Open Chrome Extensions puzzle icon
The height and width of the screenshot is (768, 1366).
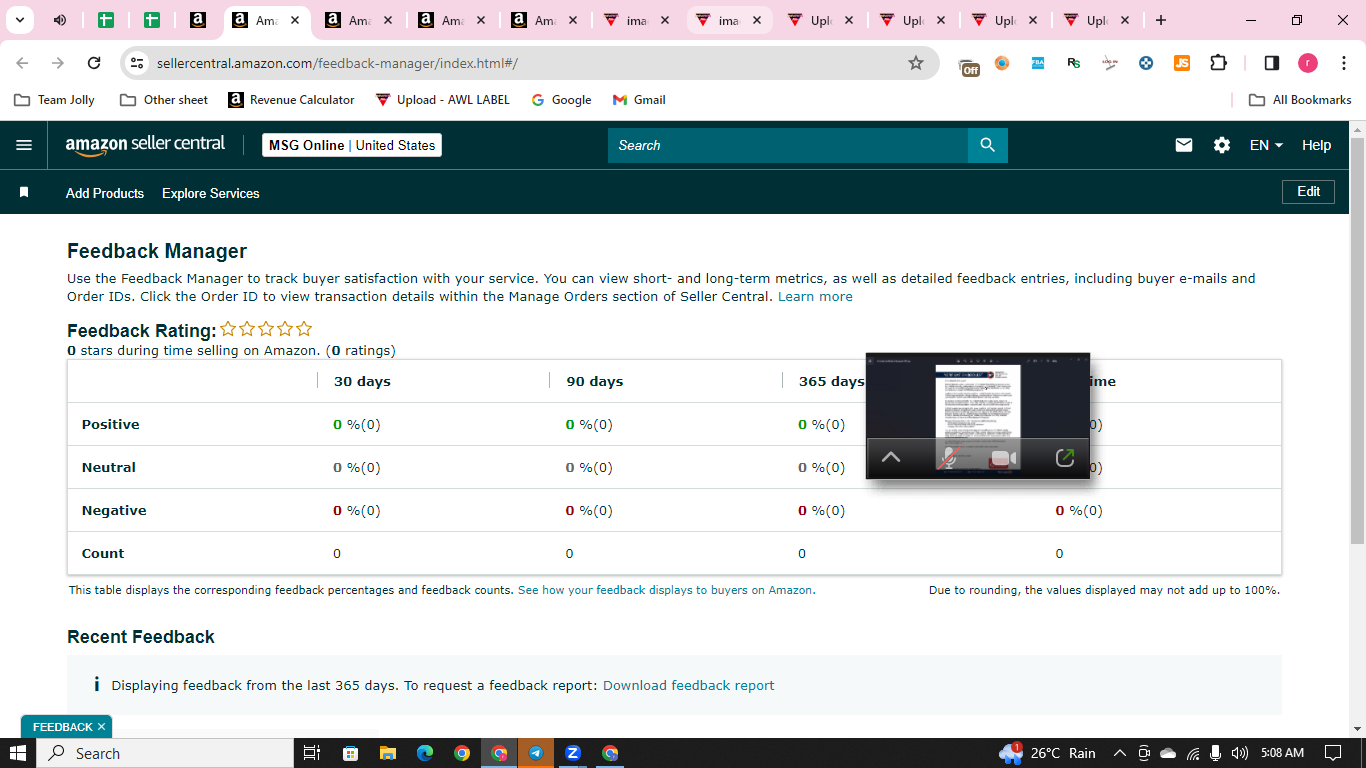pyautogui.click(x=1218, y=63)
